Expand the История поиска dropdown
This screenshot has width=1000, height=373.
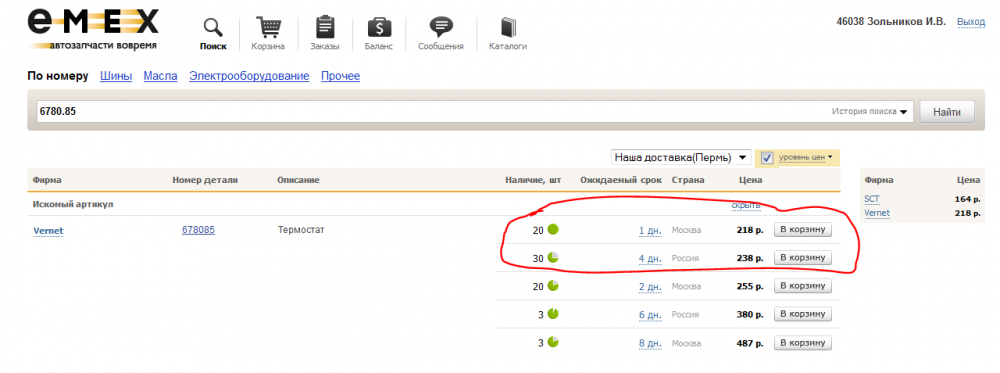point(869,112)
